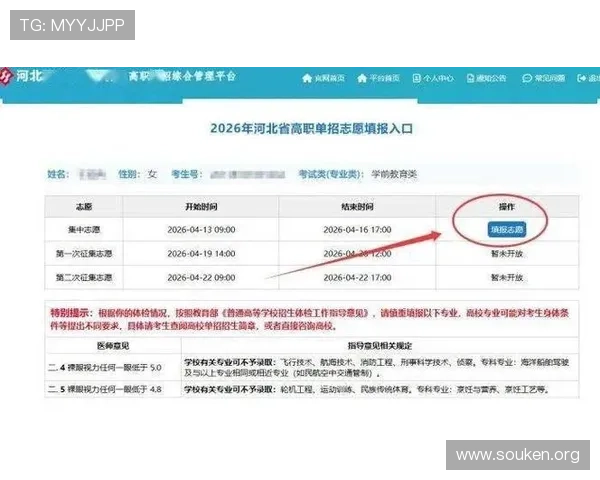Click the 指导意见相关规定 column header
Viewport: 600px width, 480px height.
pos(380,346)
